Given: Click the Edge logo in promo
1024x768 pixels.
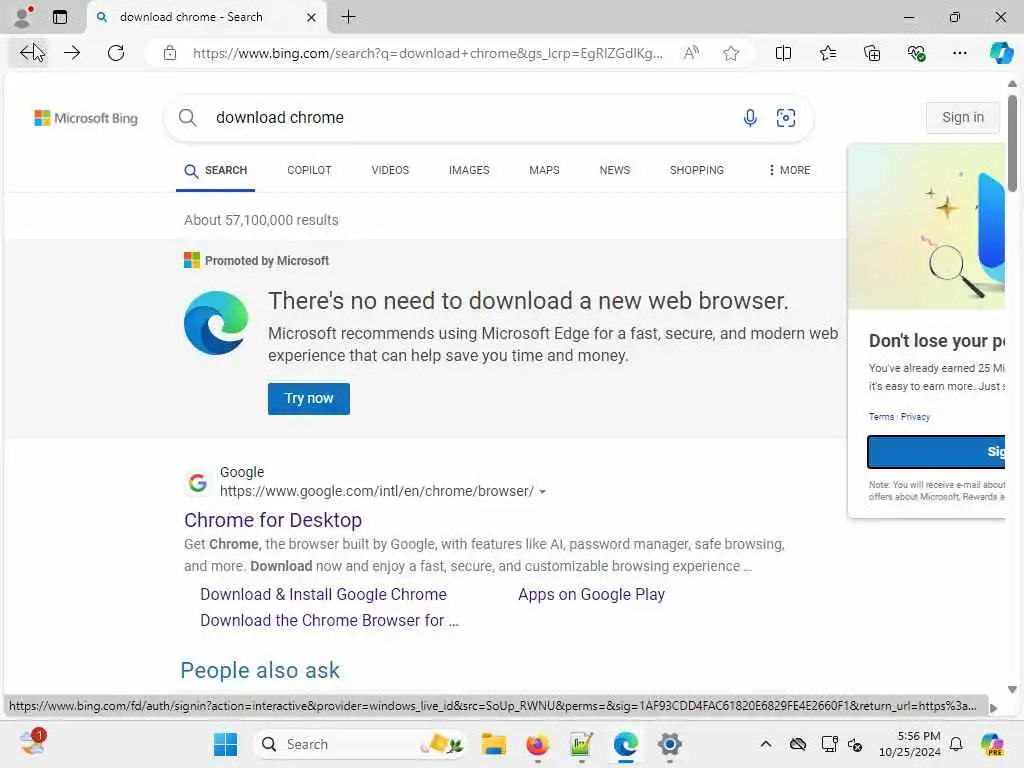Looking at the screenshot, I should [216, 323].
